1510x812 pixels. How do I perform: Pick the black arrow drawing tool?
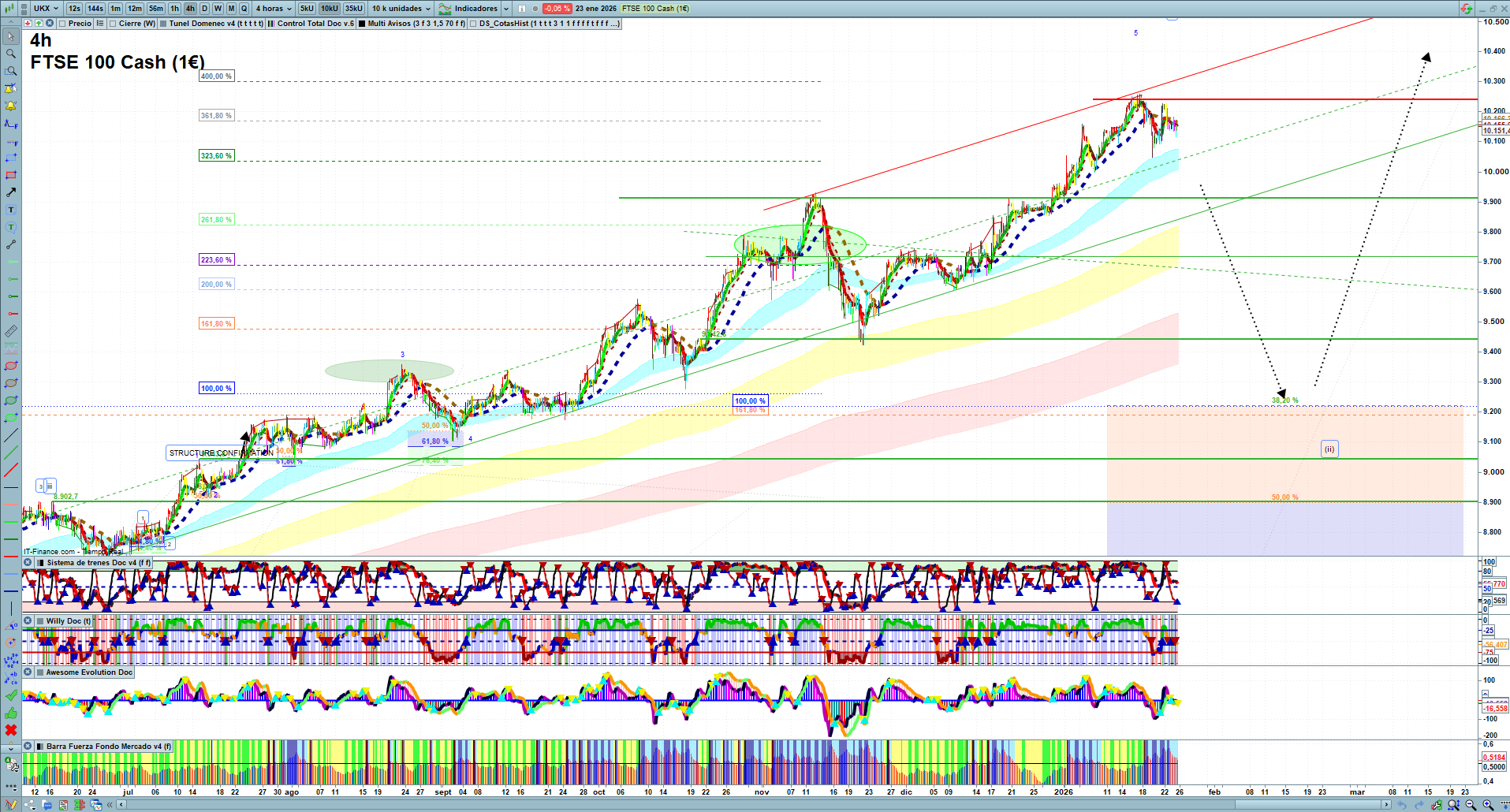click(11, 192)
